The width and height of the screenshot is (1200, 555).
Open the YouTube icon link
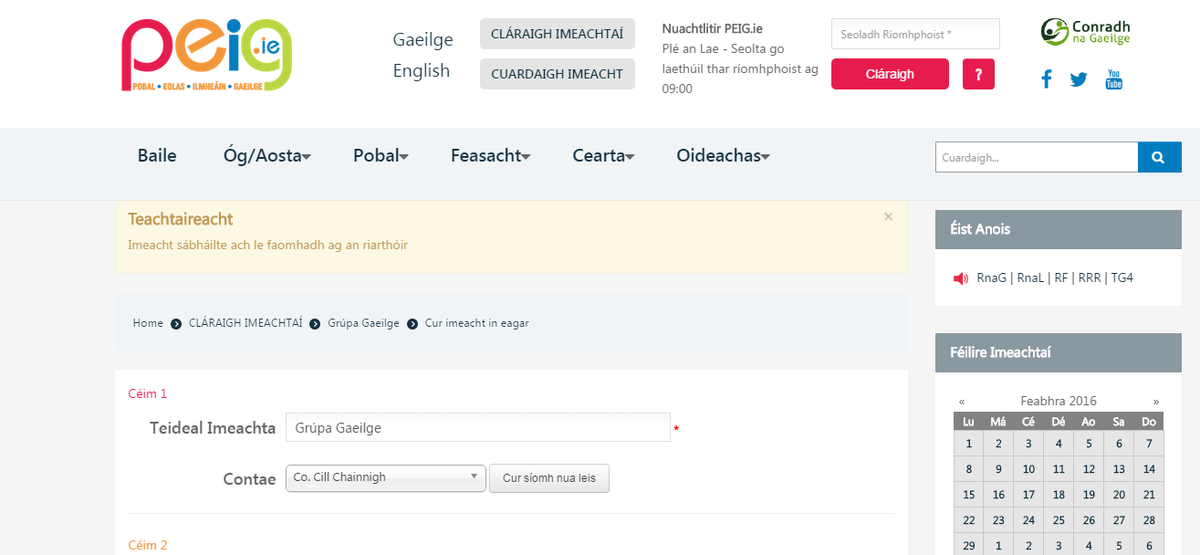click(x=1114, y=79)
